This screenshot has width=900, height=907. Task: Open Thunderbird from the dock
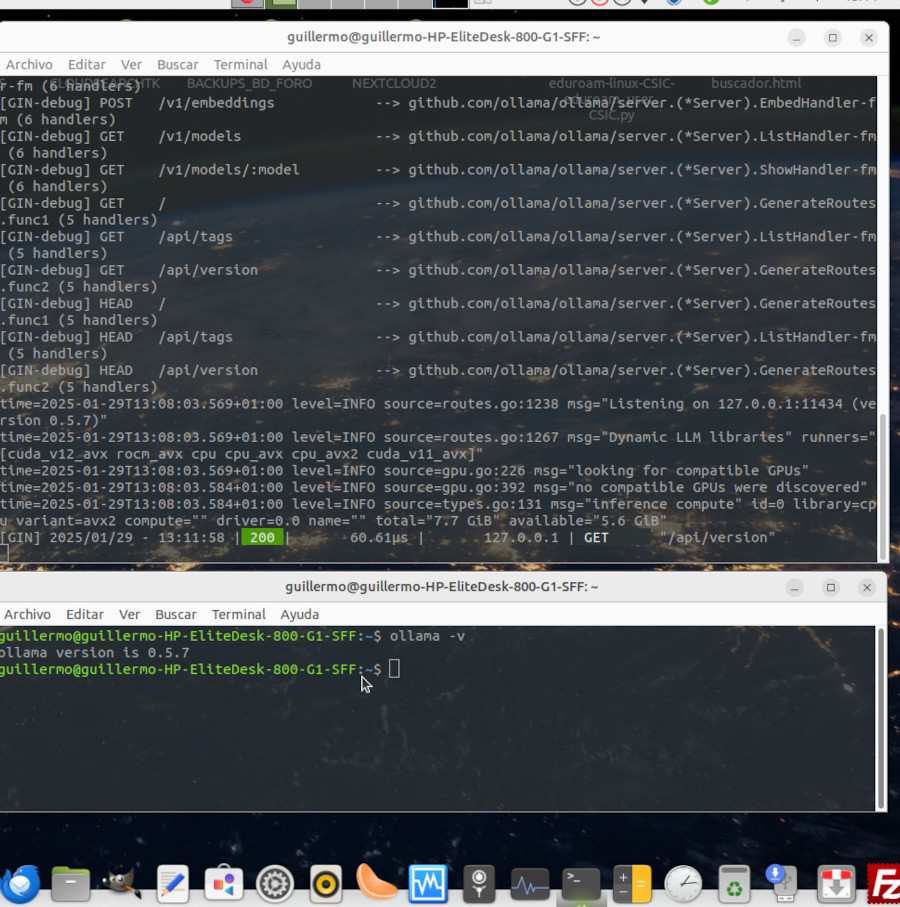[x=20, y=884]
